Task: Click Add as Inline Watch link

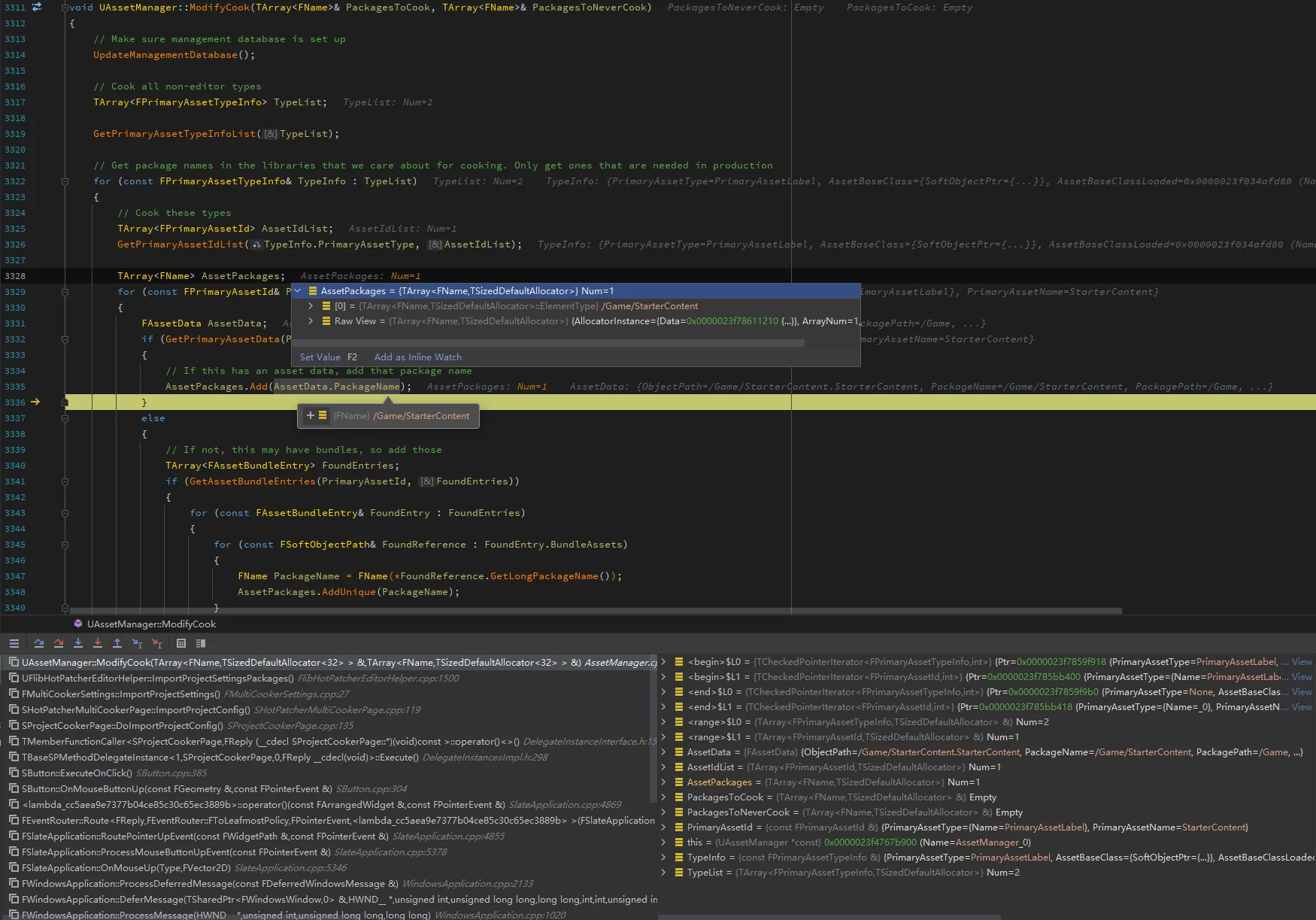Action: pos(417,357)
